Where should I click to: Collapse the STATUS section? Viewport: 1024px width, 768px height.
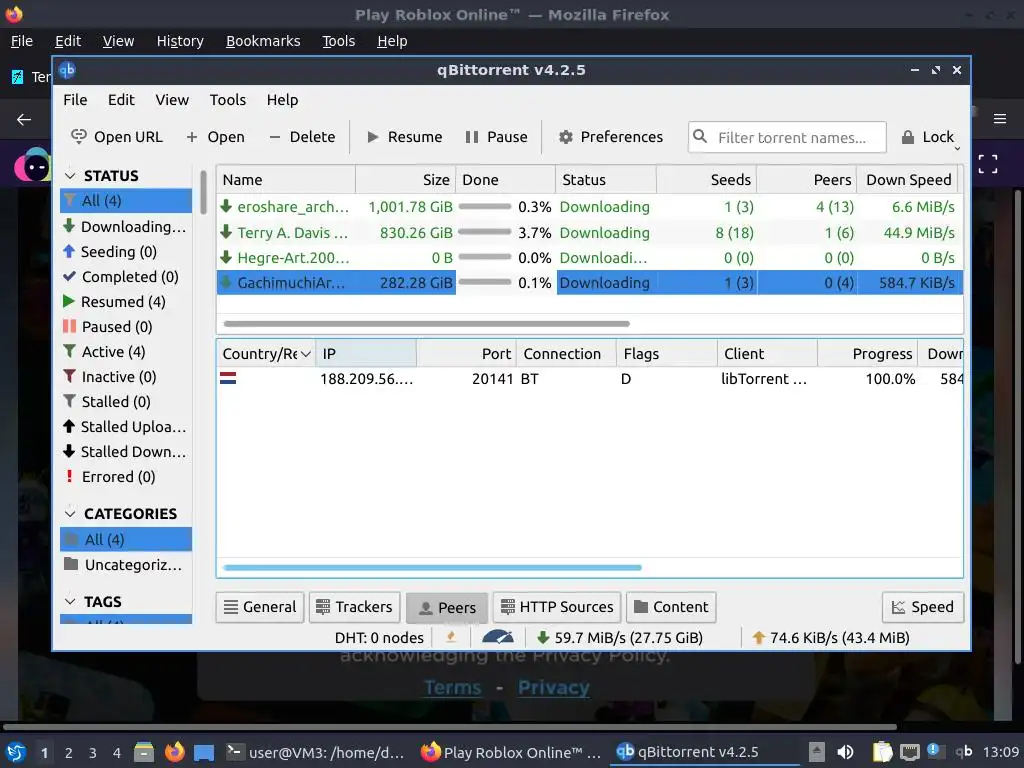(x=71, y=176)
